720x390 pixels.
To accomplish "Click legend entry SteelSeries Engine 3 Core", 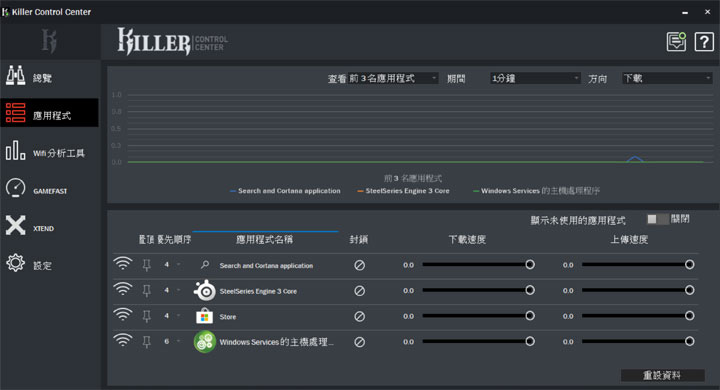I will click(404, 191).
